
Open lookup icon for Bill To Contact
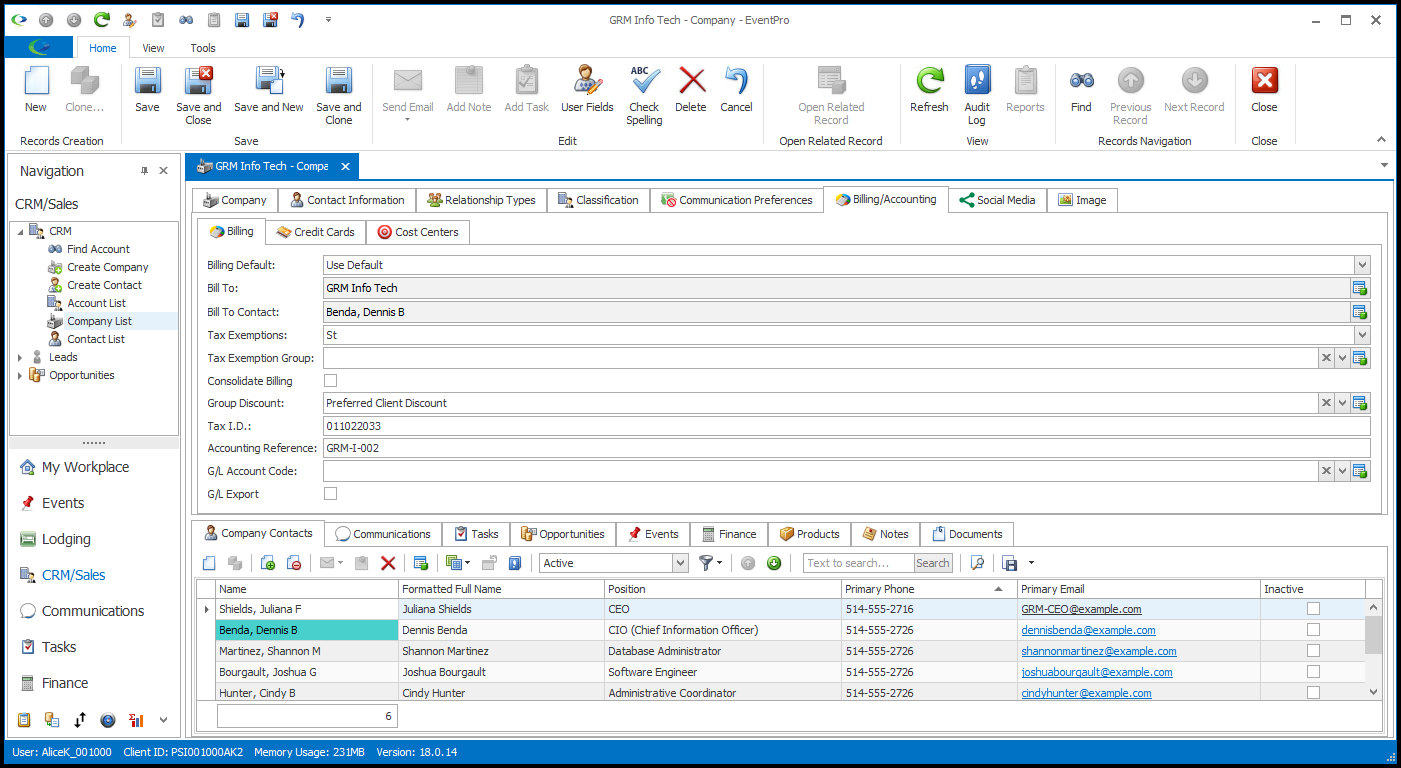(1360, 312)
